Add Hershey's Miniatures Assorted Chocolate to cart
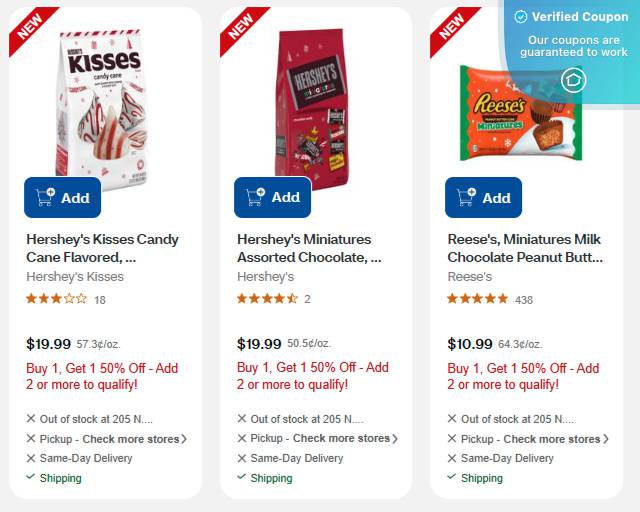The height and width of the screenshot is (512, 640). pos(273,197)
